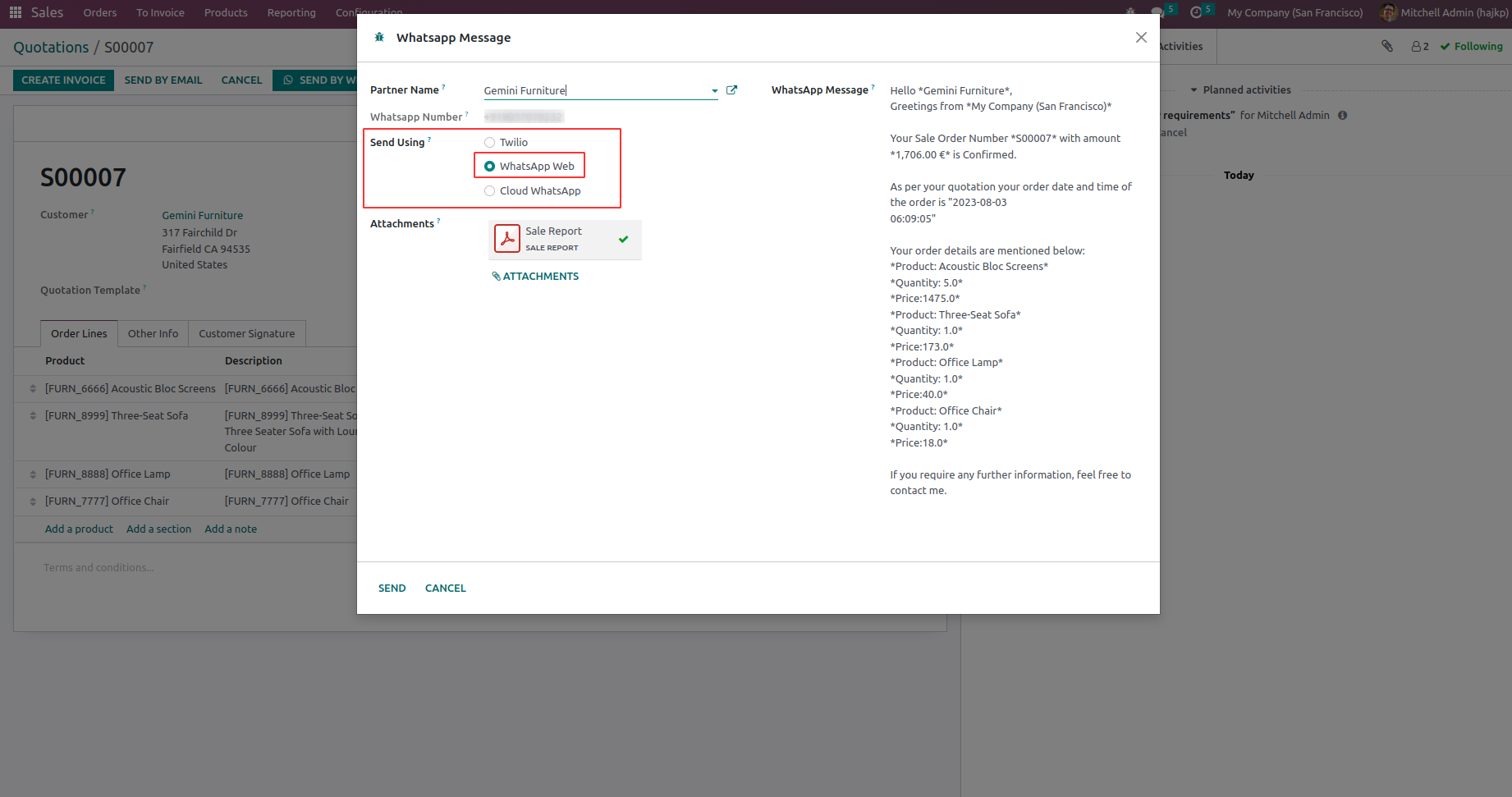Open the My Company (San Francisco) switcher
This screenshot has height=797, width=1512.
pos(1295,12)
